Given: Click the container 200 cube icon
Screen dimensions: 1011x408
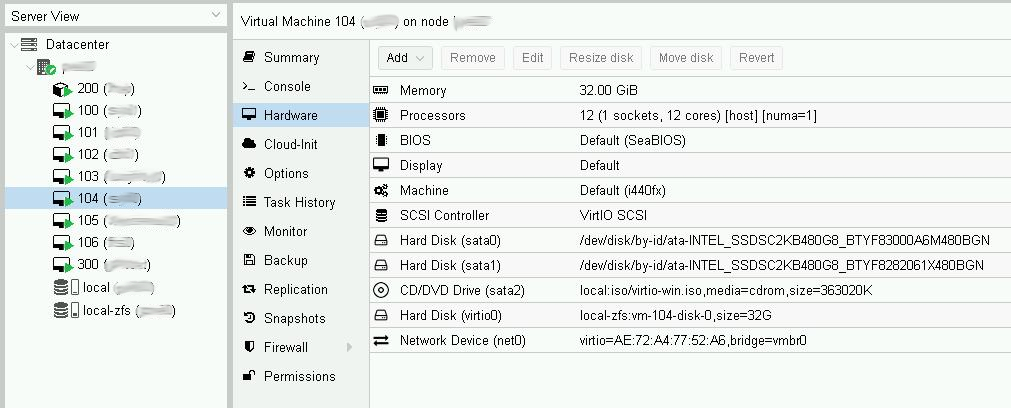Looking at the screenshot, I should point(62,89).
